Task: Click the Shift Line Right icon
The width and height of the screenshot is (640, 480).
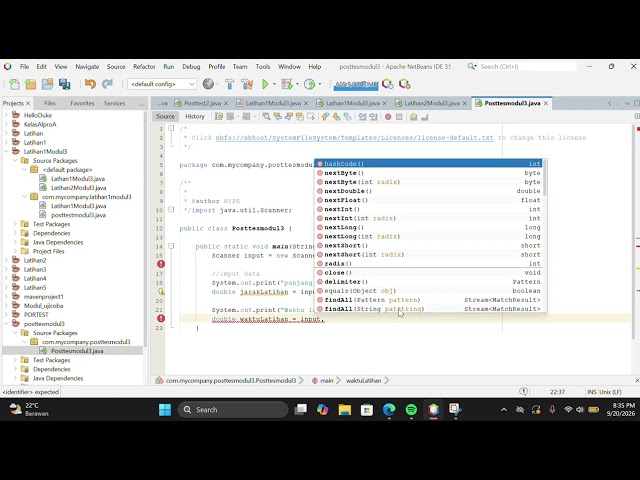Action: 373,117
